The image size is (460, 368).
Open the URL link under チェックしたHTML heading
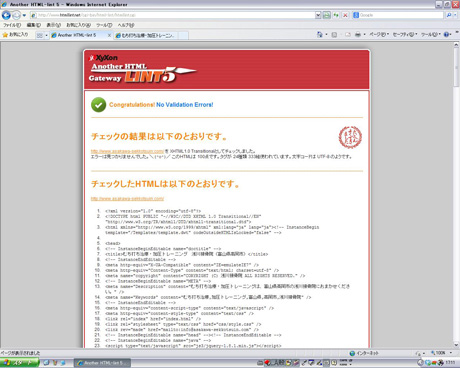(x=127, y=199)
